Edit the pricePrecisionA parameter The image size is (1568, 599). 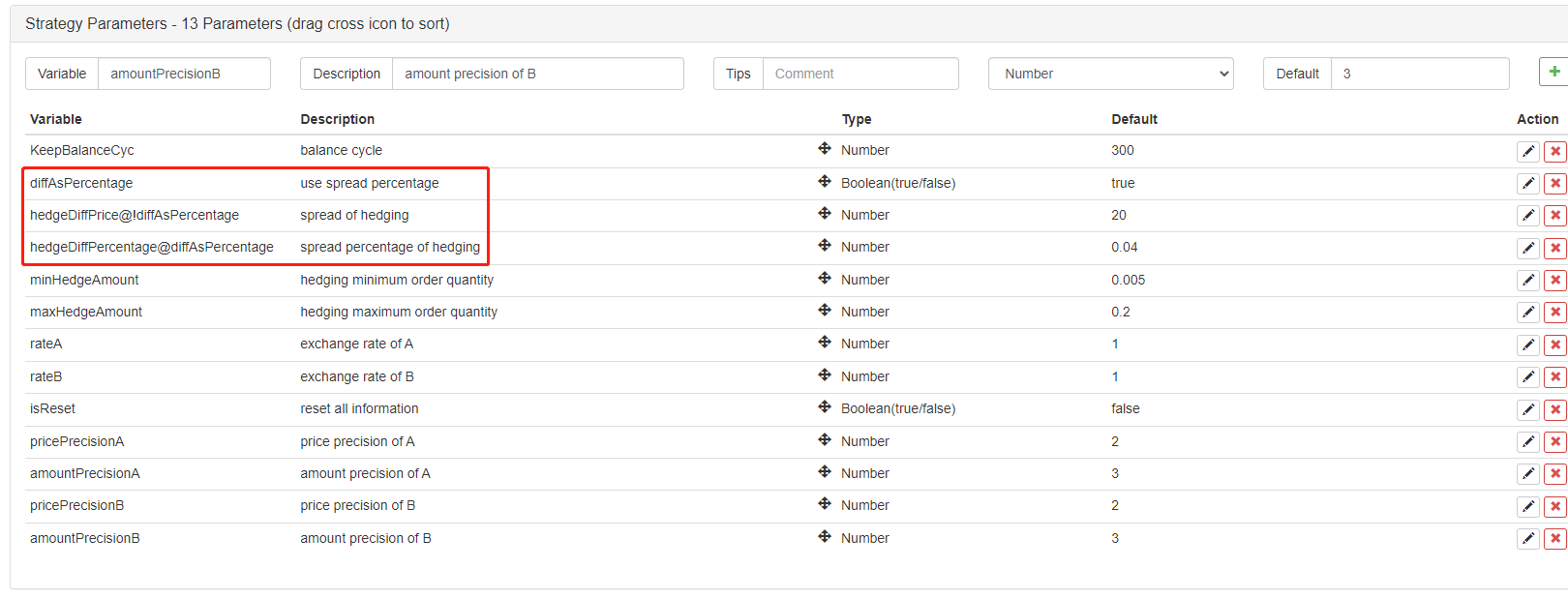(1527, 442)
